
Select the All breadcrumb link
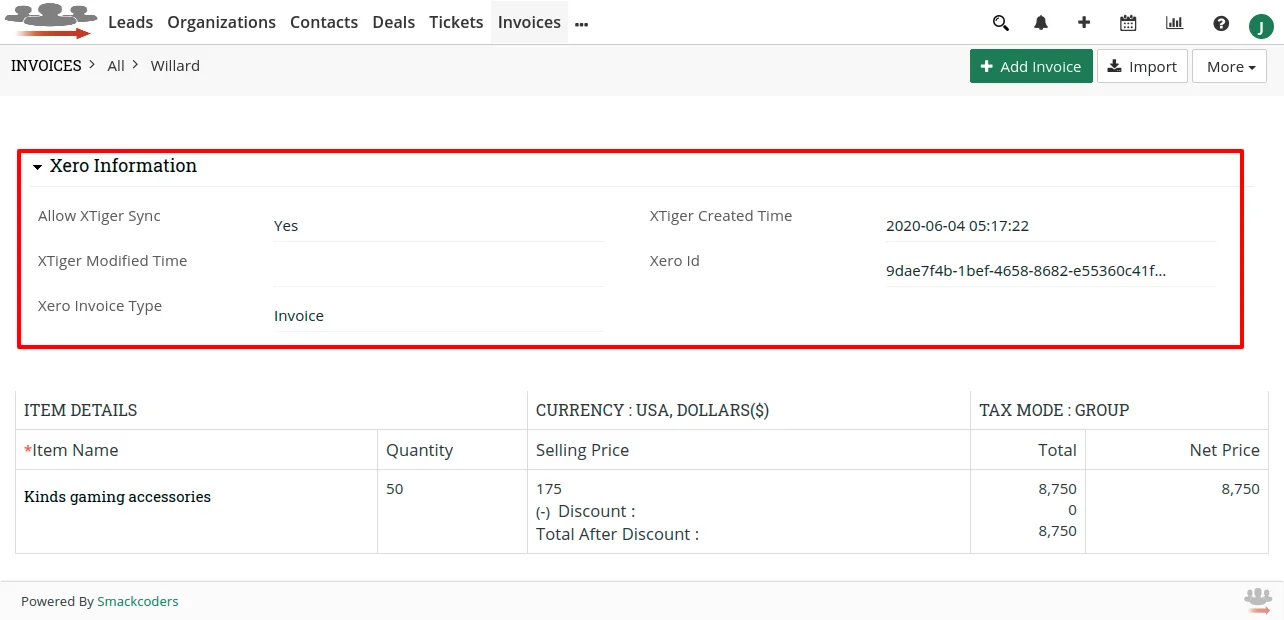[x=115, y=65]
